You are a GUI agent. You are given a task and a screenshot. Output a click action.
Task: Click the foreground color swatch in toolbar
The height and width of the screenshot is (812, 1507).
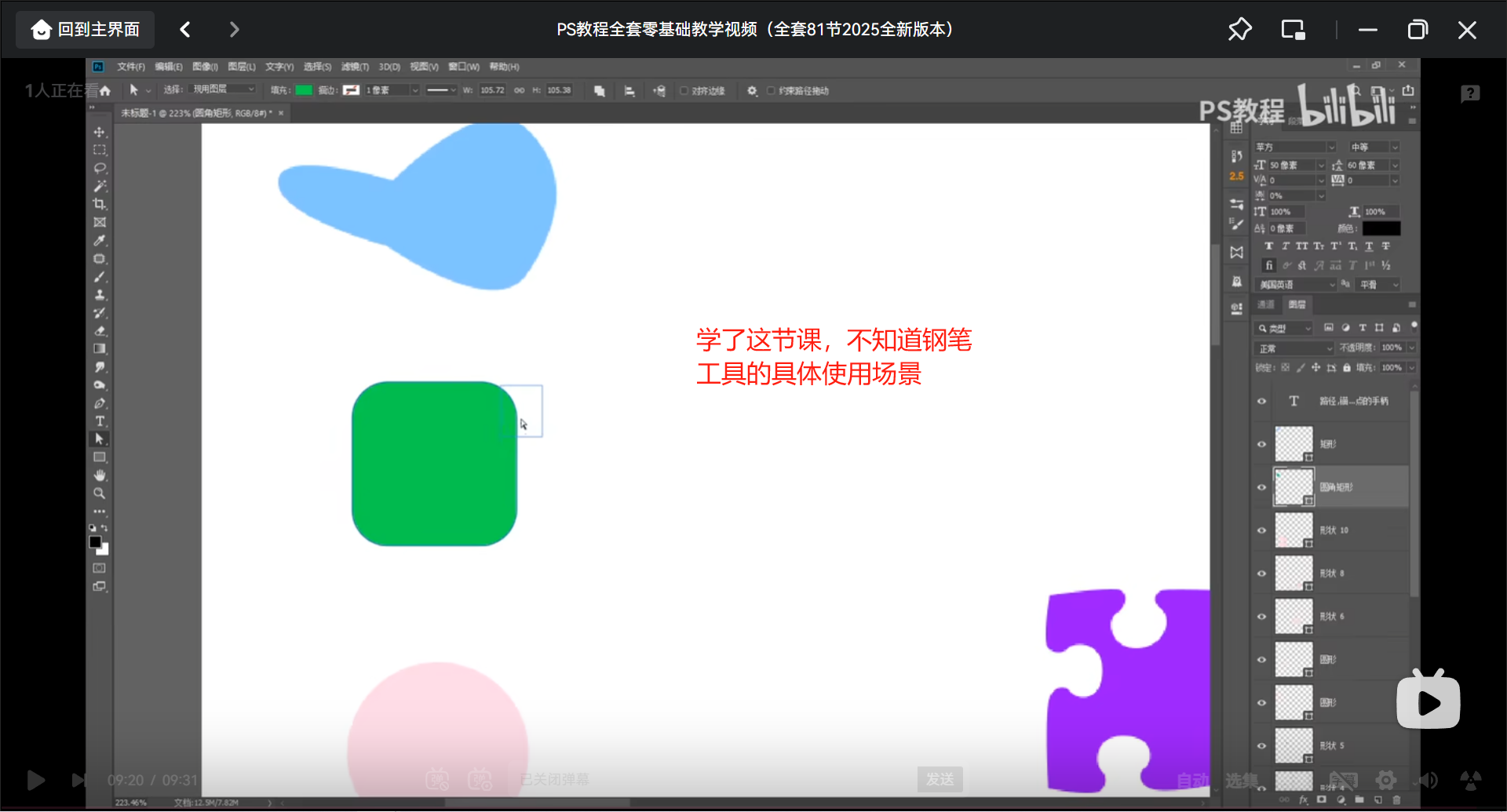coord(96,541)
